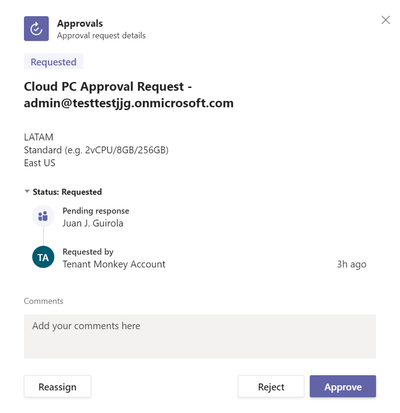The image size is (400, 413).
Task: Click the LATAM text line
Action: pos(39,137)
